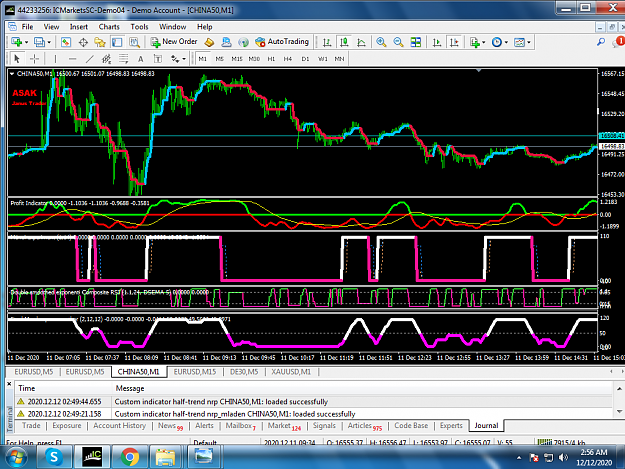Click the taskbar volume speaker icon
This screenshot has height=469, width=625.
(563, 457)
